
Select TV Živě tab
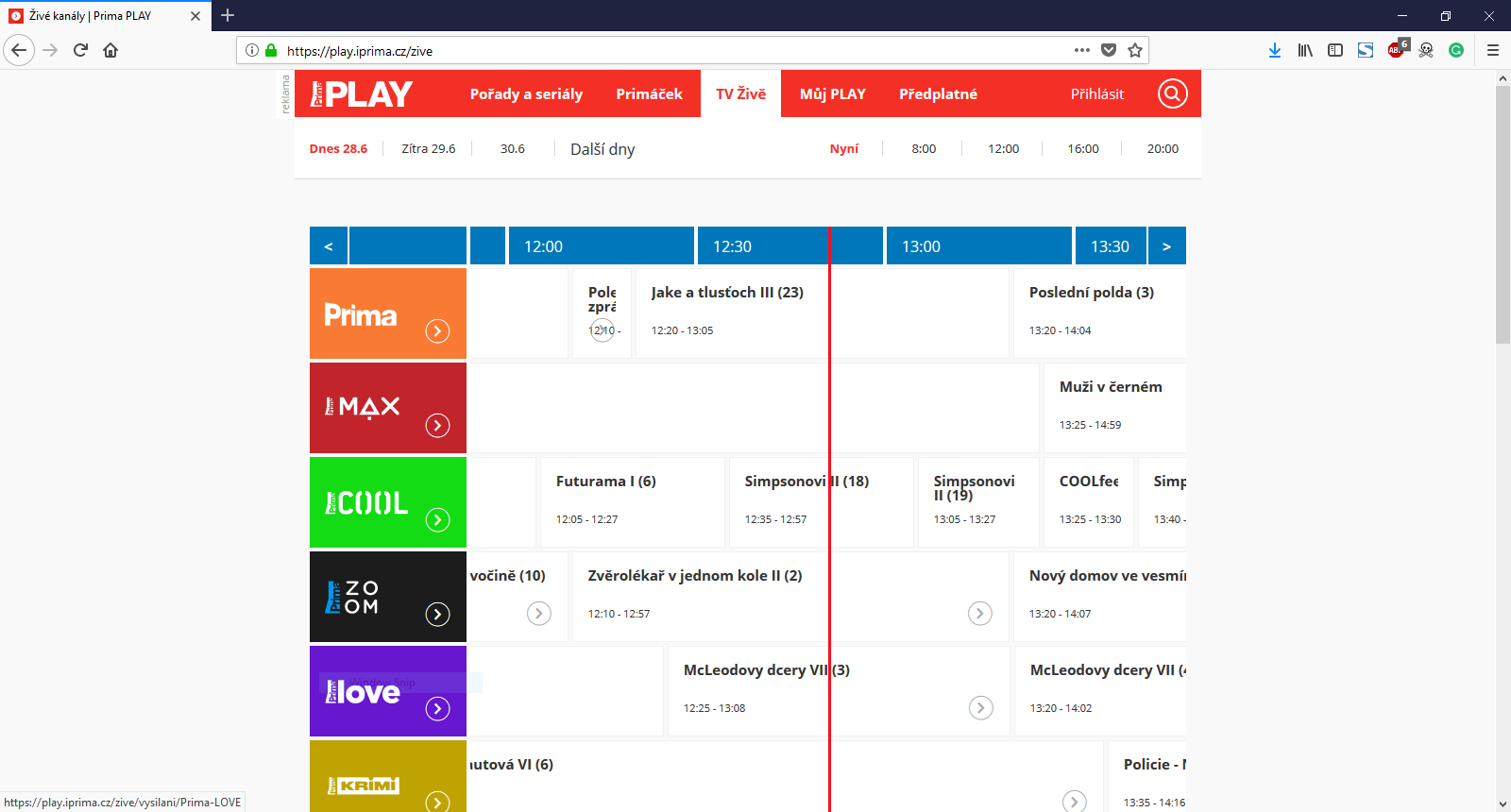point(740,93)
